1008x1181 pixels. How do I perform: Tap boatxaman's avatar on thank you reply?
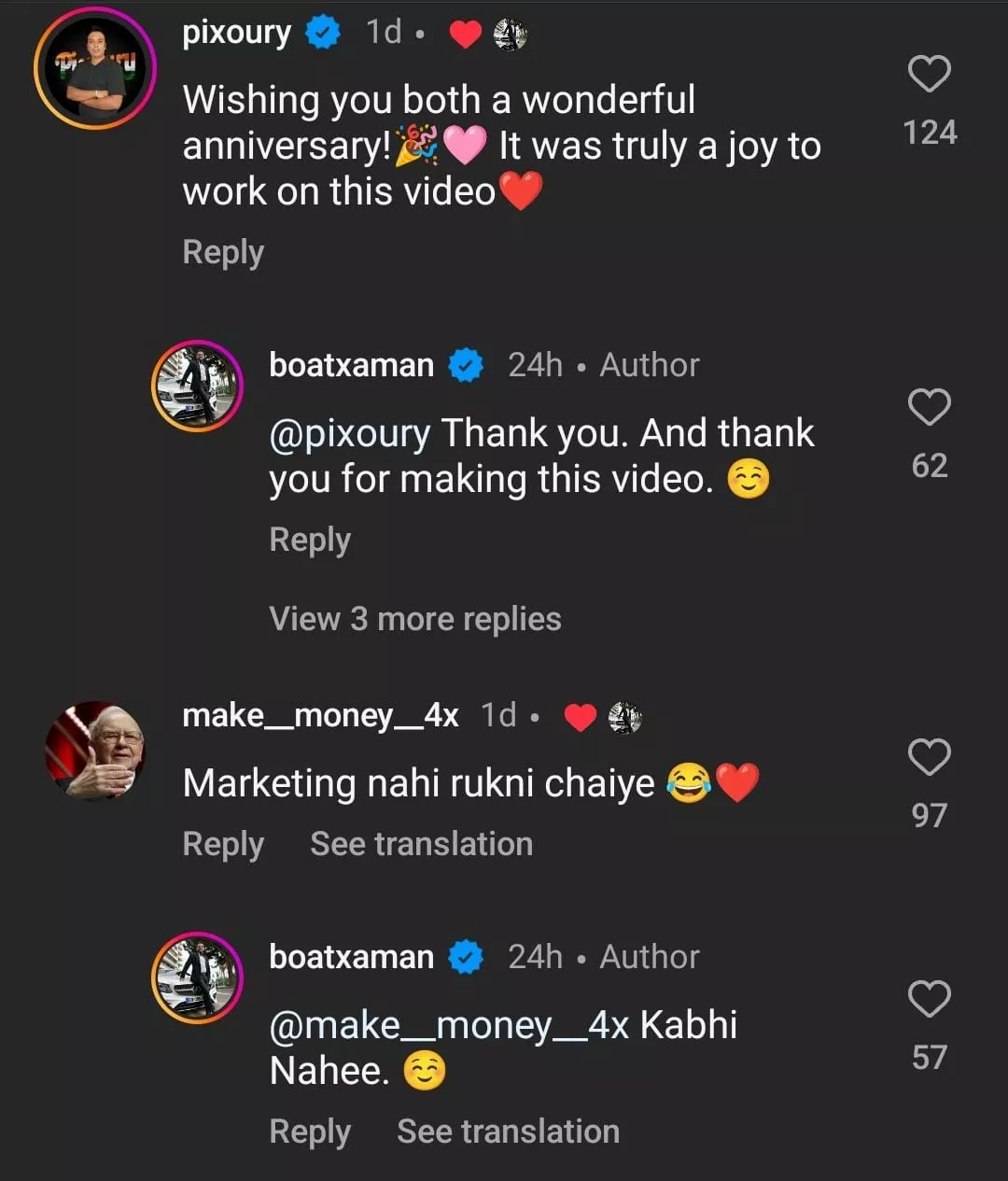pos(197,386)
